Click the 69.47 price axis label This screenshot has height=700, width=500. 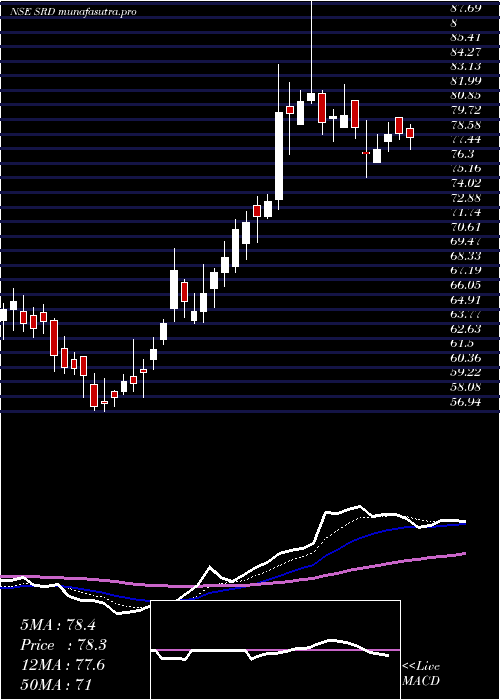click(466, 242)
